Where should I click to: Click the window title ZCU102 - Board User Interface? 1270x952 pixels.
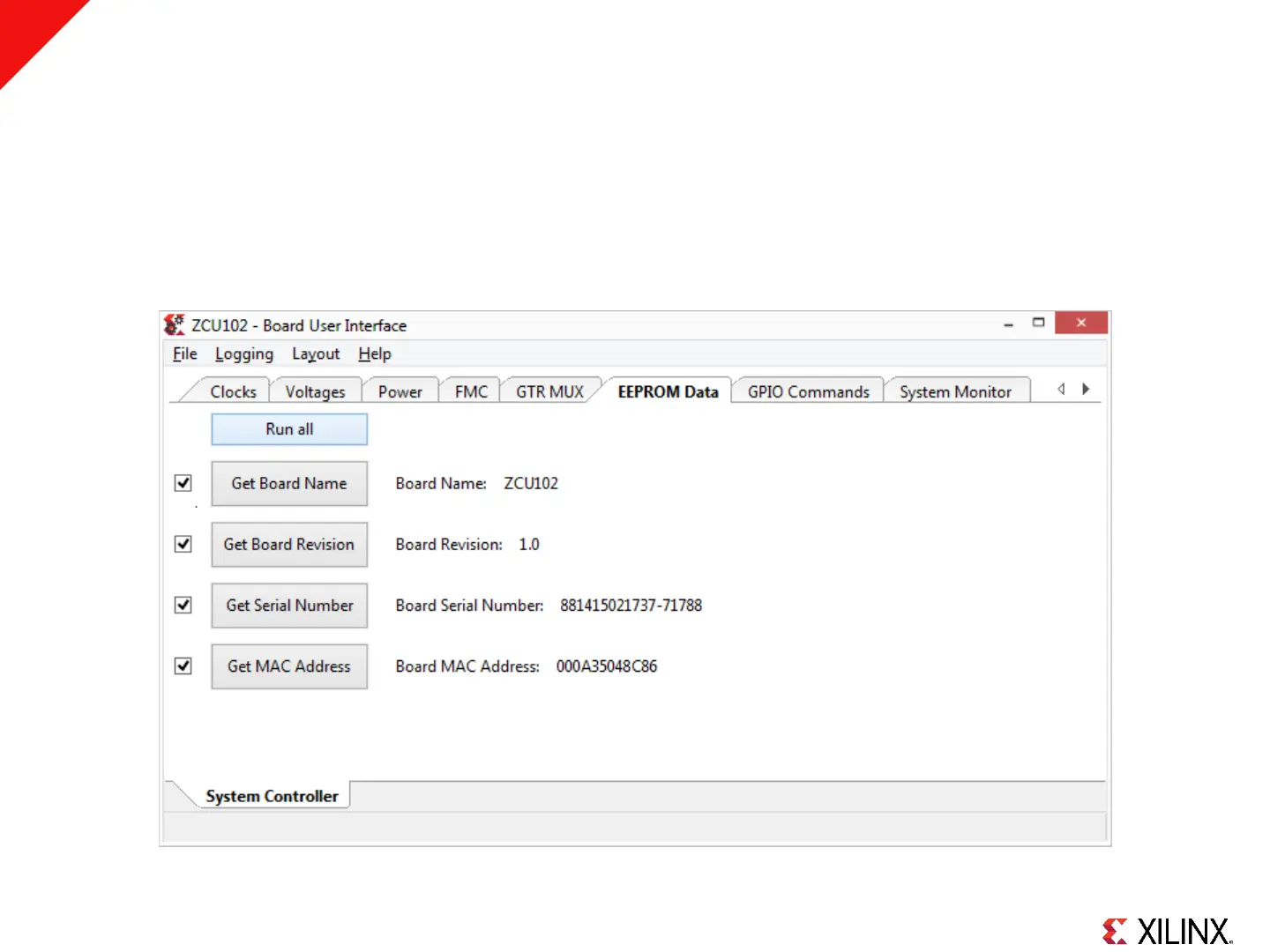[x=299, y=325]
